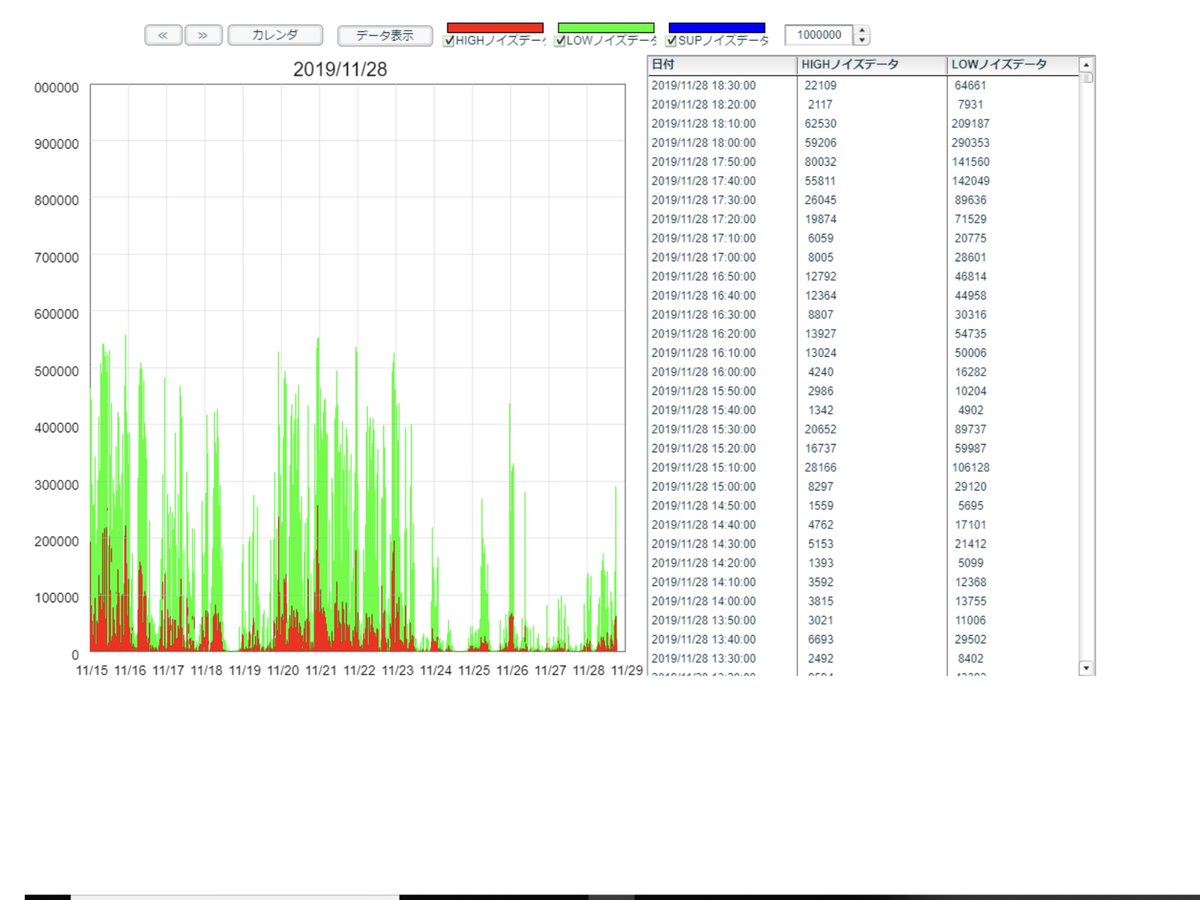Toggle the HIGHノイズデータ checkbox
Viewport: 1200px width, 900px height.
(x=449, y=41)
